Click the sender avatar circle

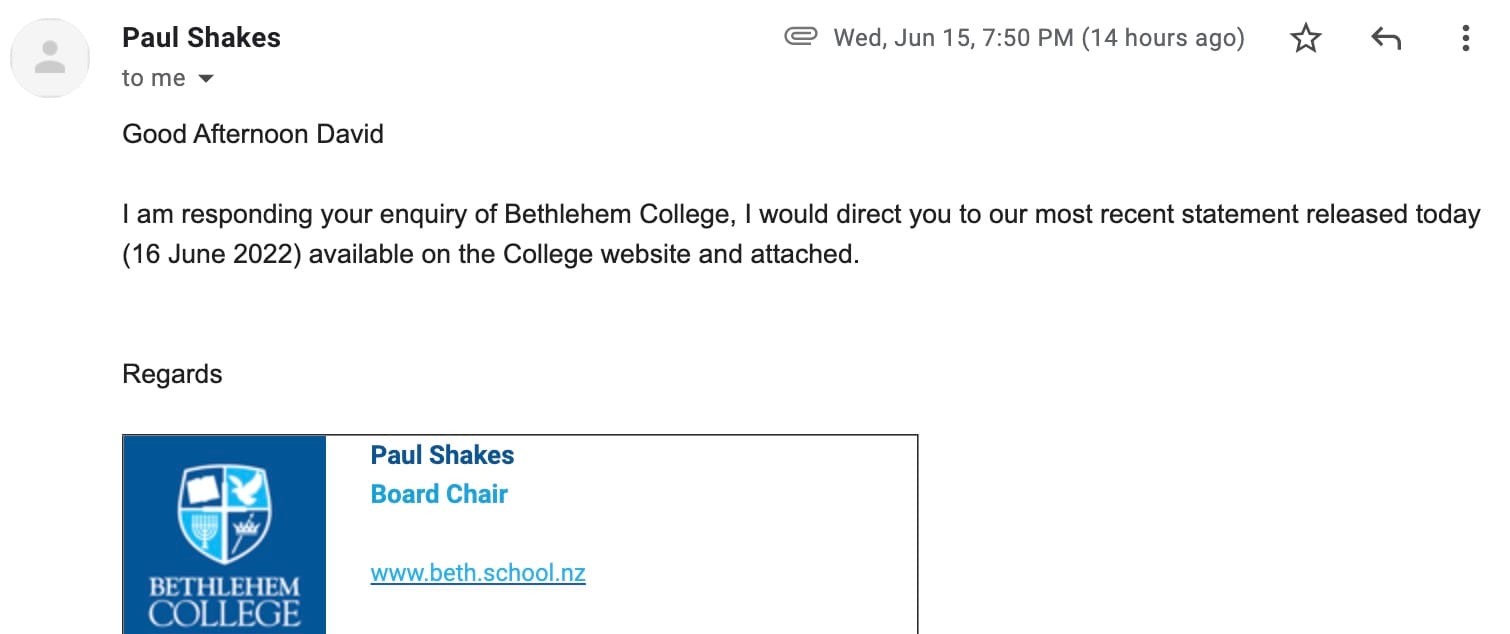[49, 57]
